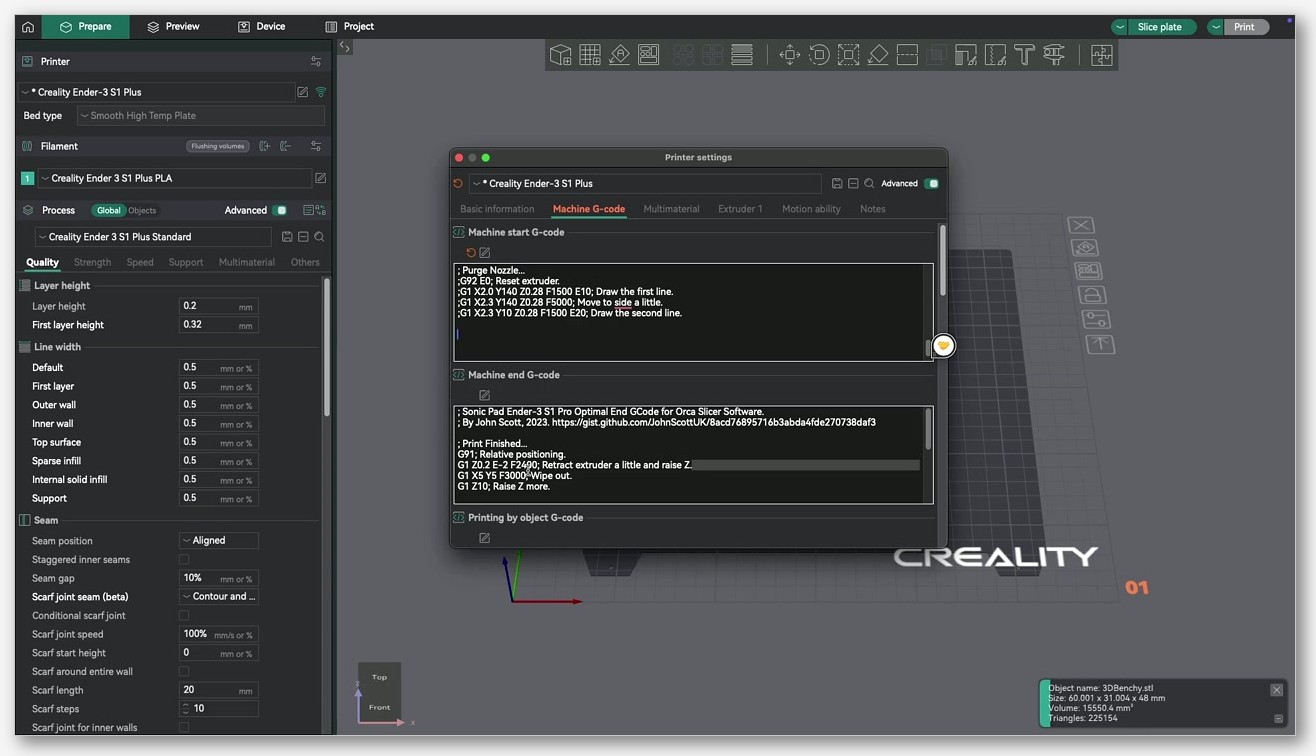Click the search process settings icon in sidebar
Viewport: 1316px width, 756px height.
pos(319,237)
